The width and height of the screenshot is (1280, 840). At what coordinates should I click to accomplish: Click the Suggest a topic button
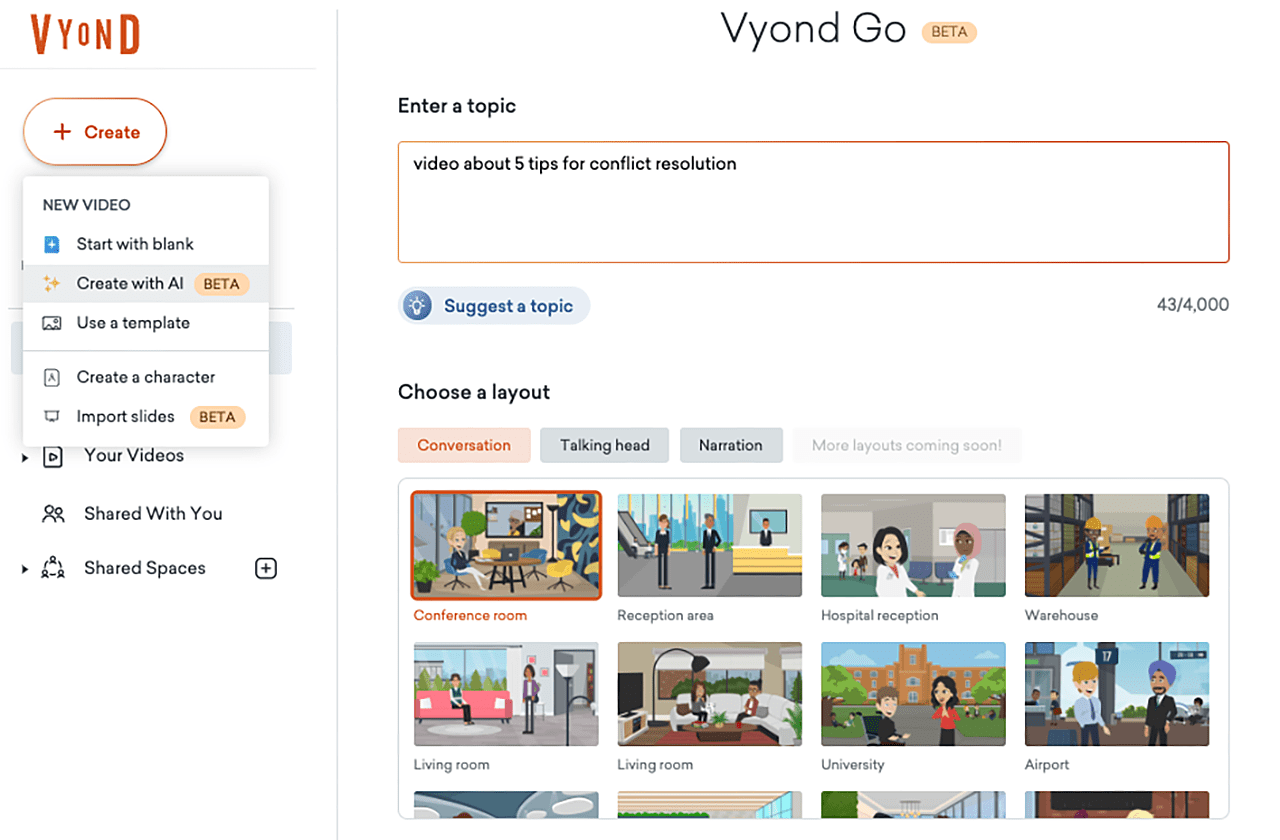pos(495,306)
